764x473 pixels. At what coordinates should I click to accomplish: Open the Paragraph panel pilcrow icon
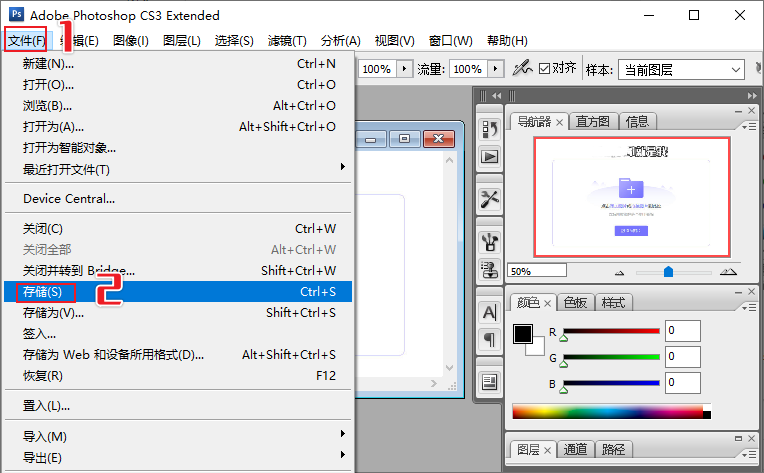click(x=489, y=340)
